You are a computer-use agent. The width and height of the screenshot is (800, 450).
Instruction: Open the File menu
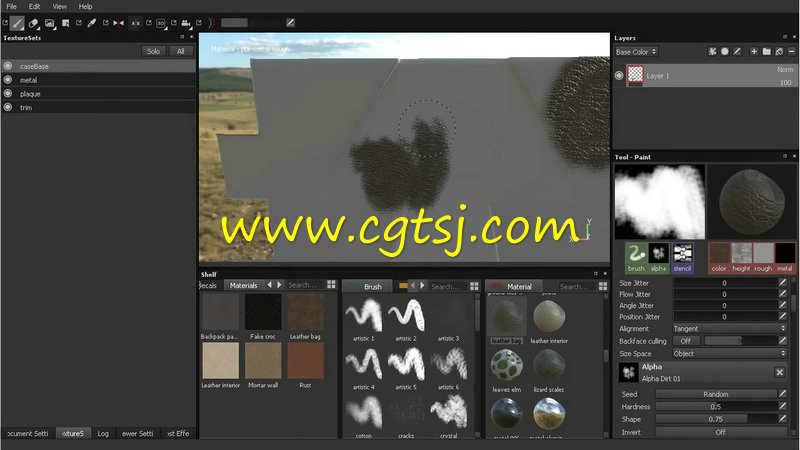click(x=11, y=6)
